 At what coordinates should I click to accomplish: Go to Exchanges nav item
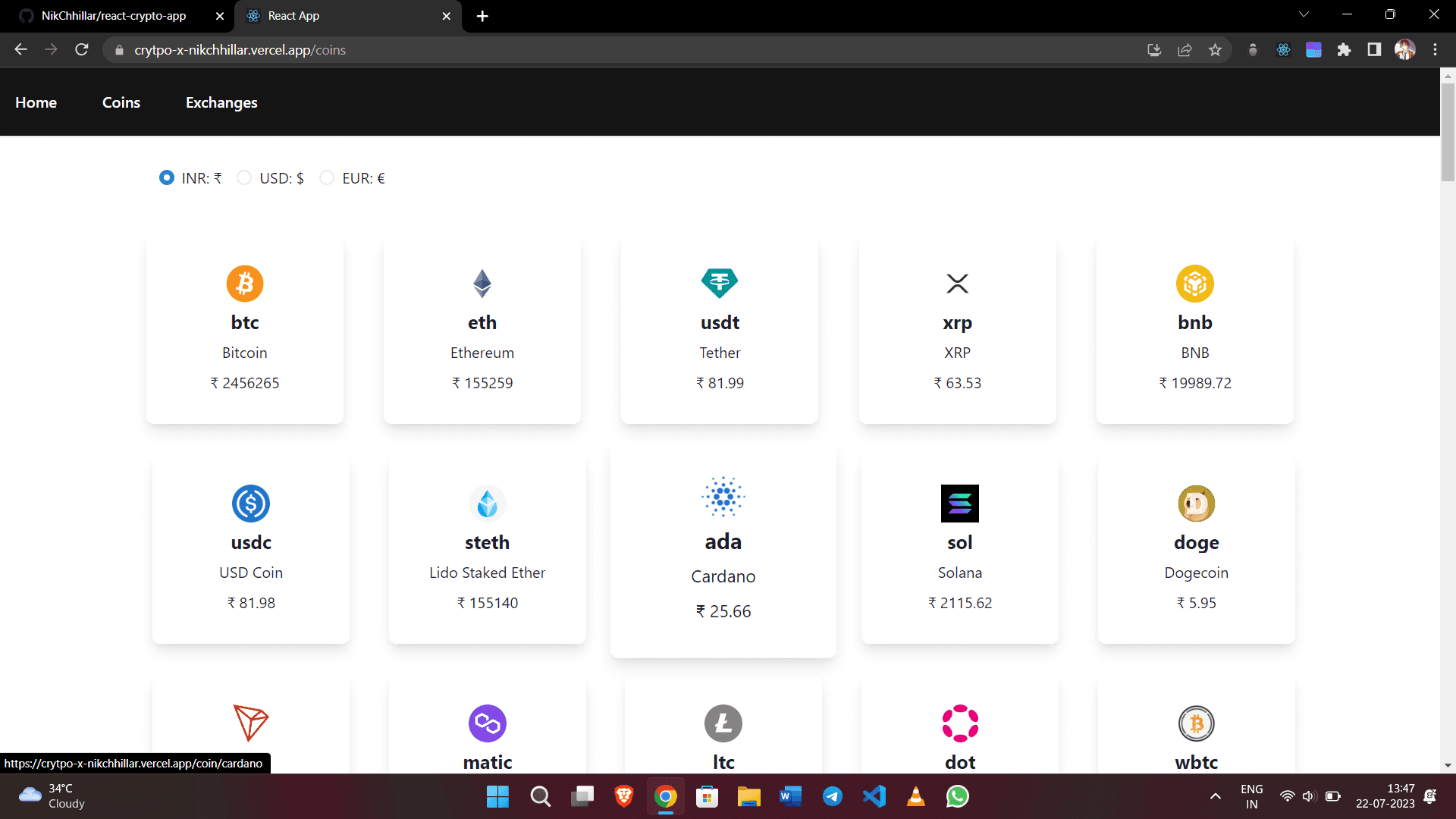pos(221,102)
